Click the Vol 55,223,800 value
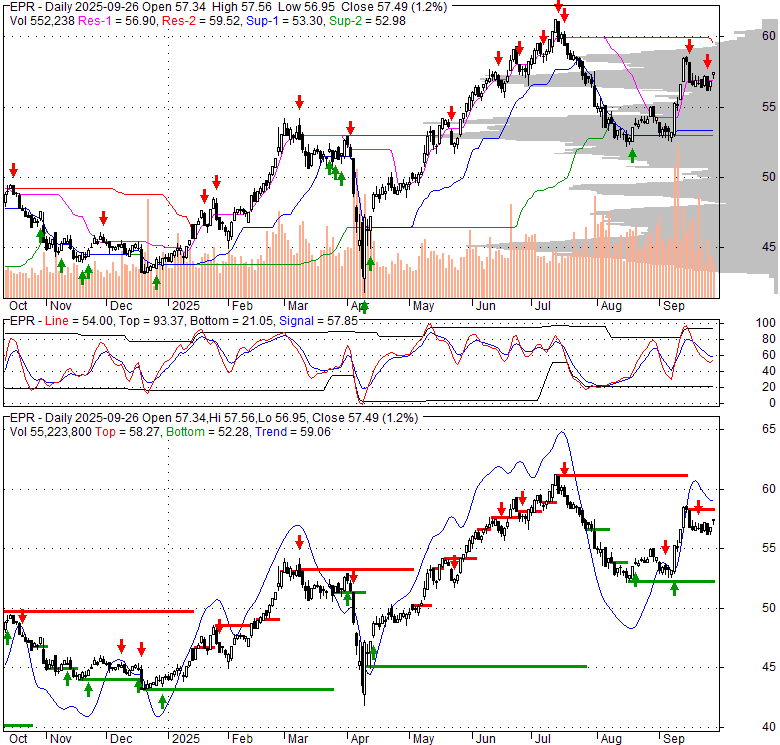Screen dimensions: 780x745 point(51,432)
